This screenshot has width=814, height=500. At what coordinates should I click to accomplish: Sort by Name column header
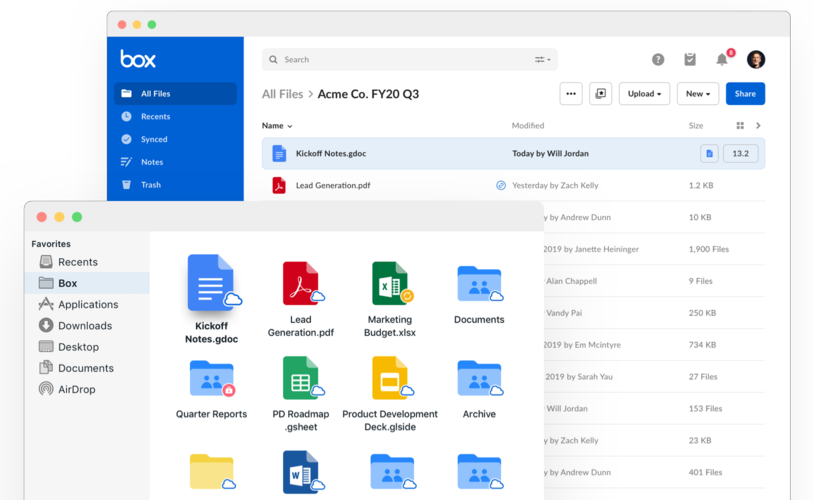pyautogui.click(x=277, y=126)
